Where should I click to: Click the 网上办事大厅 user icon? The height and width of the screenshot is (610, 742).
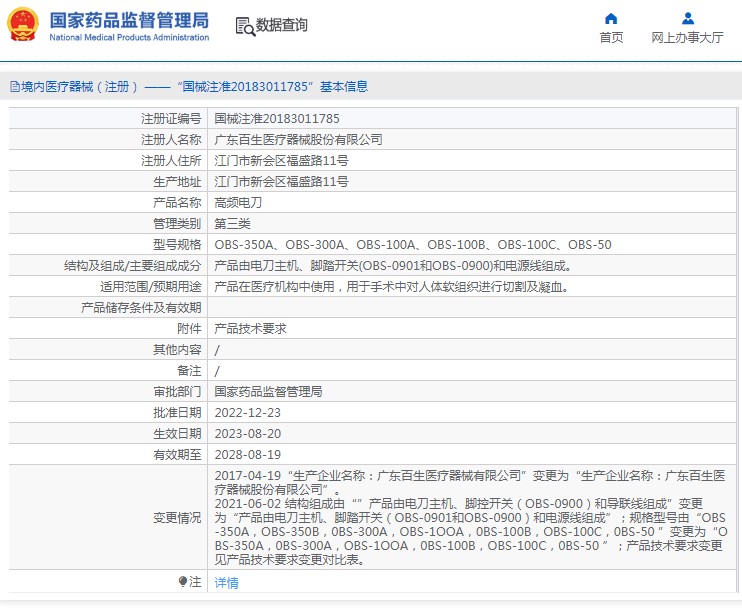688,18
